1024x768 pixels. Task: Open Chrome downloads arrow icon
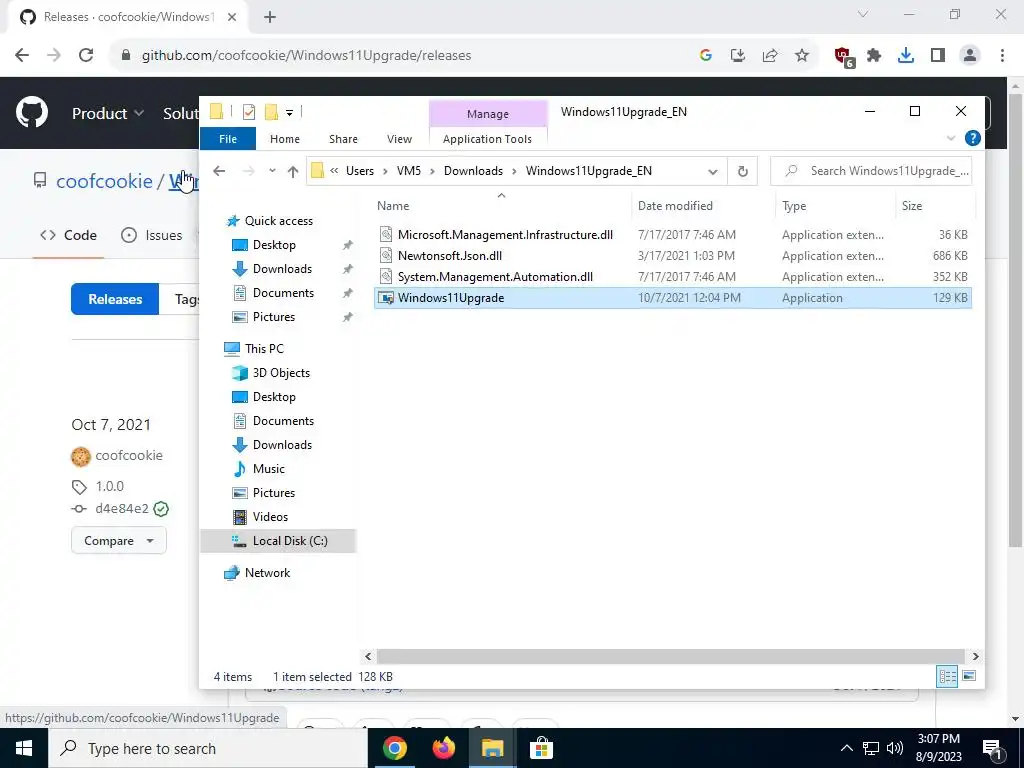(906, 56)
